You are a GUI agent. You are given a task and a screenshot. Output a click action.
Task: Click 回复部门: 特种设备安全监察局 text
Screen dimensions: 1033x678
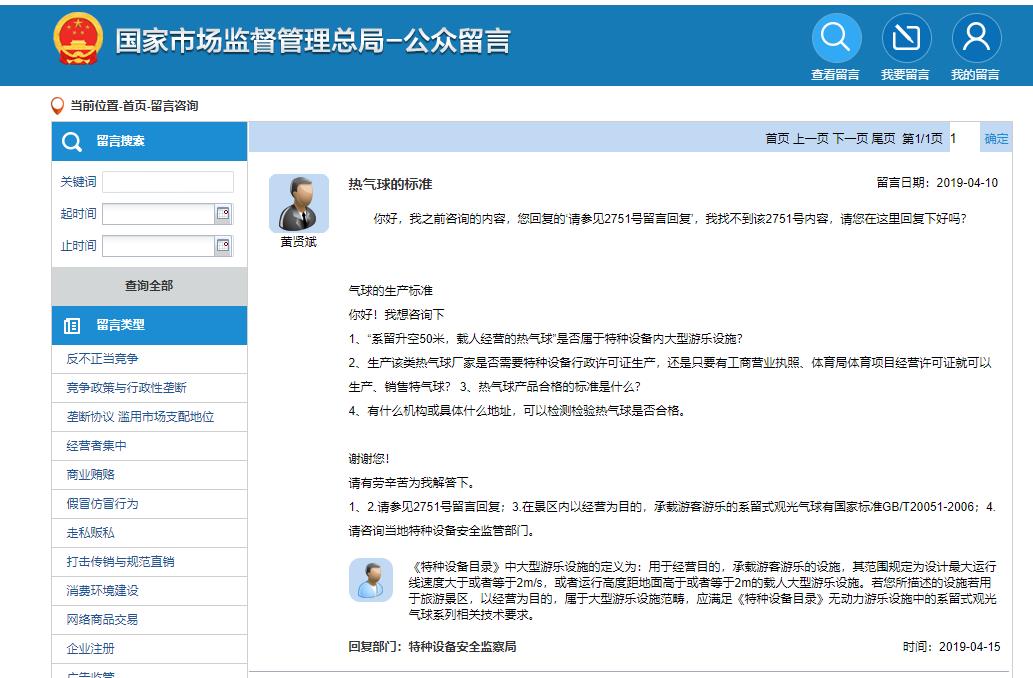432,647
